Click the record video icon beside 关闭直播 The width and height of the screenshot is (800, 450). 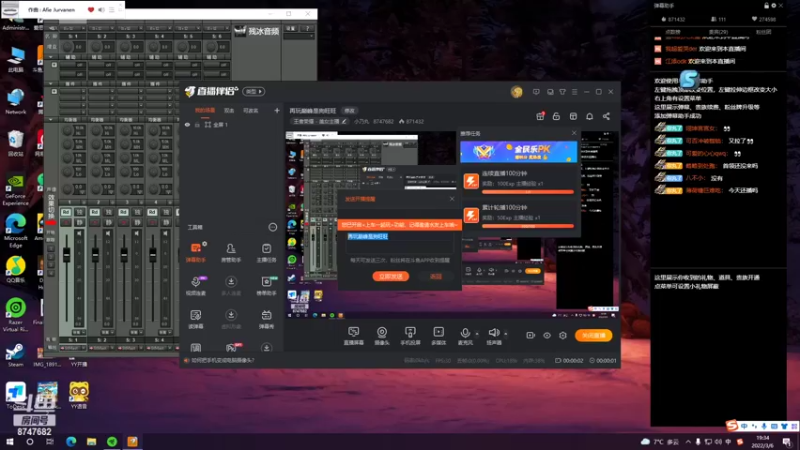pyautogui.click(x=531, y=335)
